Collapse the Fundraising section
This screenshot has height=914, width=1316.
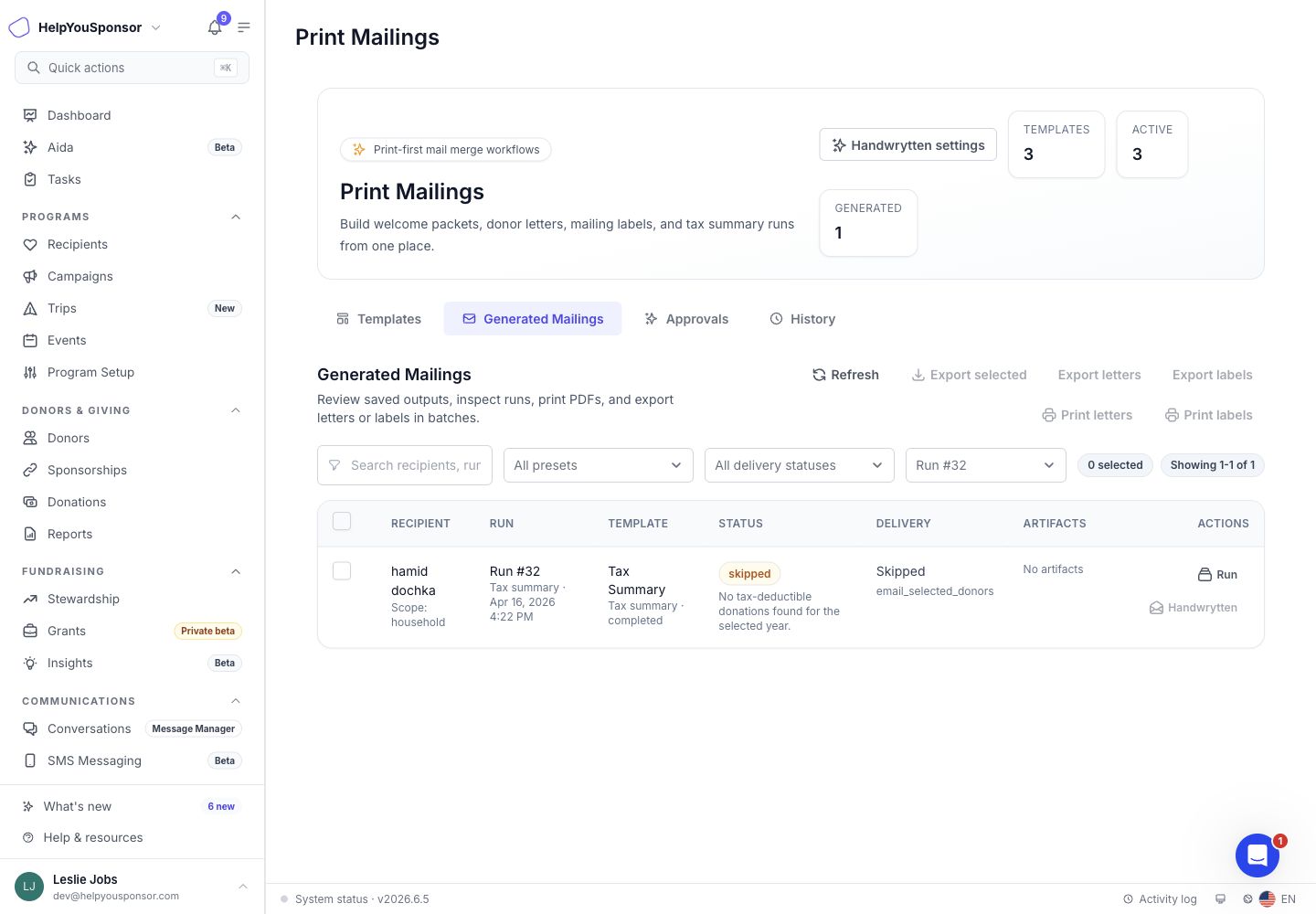coord(236,571)
